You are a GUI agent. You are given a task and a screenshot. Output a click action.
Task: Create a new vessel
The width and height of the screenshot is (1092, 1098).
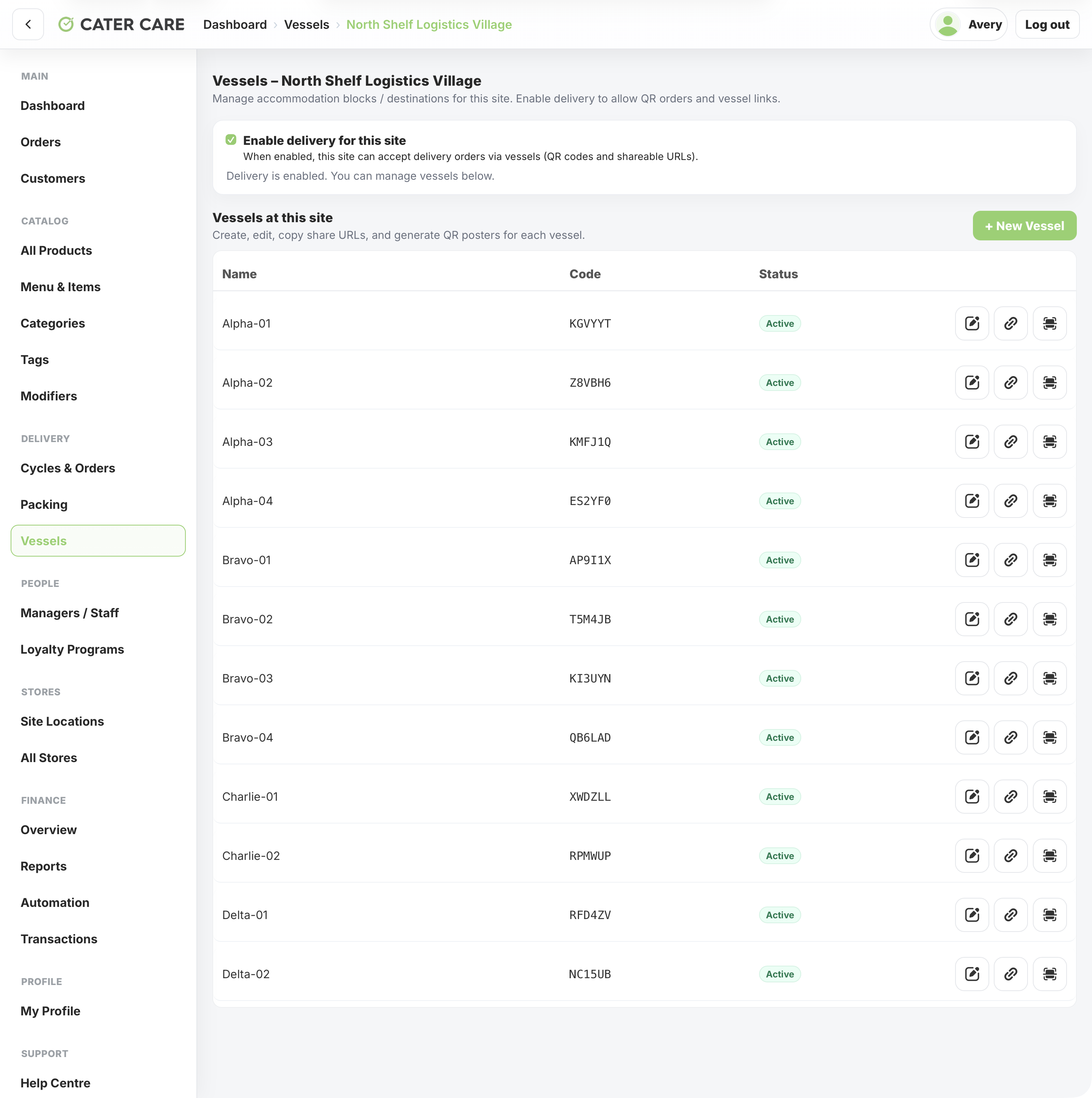pyautogui.click(x=1025, y=226)
